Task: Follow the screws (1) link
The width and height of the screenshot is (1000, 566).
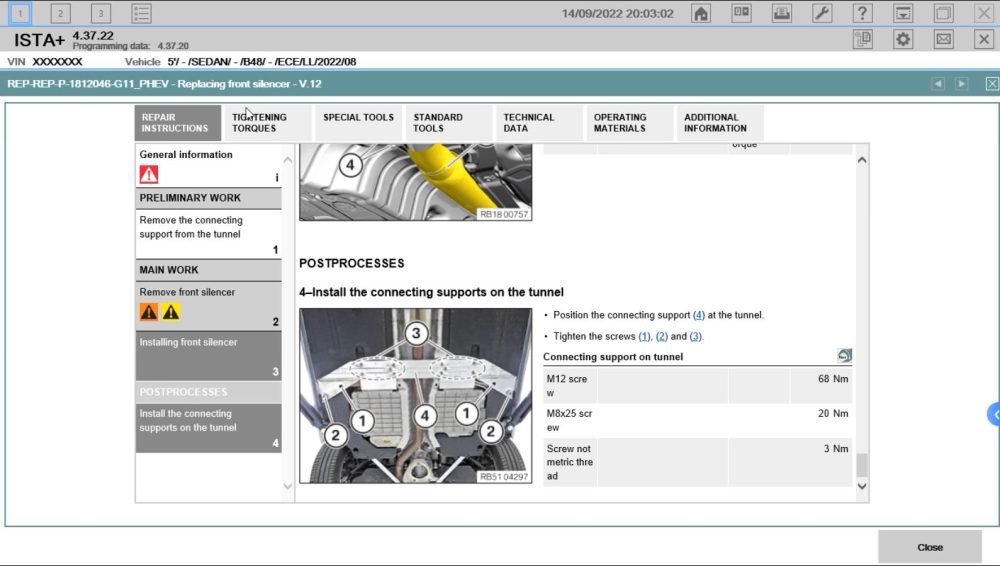Action: coord(644,336)
